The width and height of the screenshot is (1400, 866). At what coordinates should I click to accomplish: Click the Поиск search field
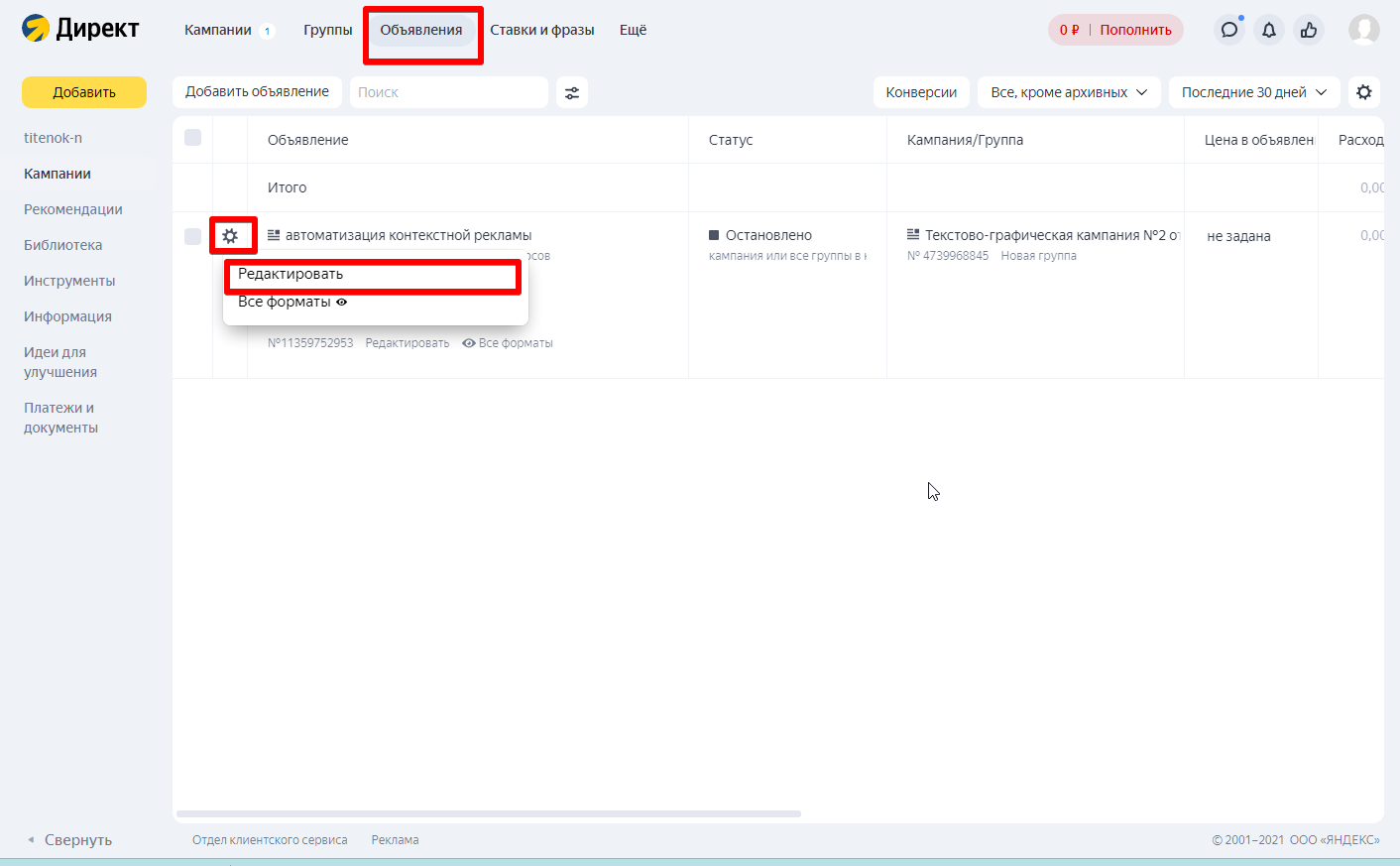tap(449, 92)
